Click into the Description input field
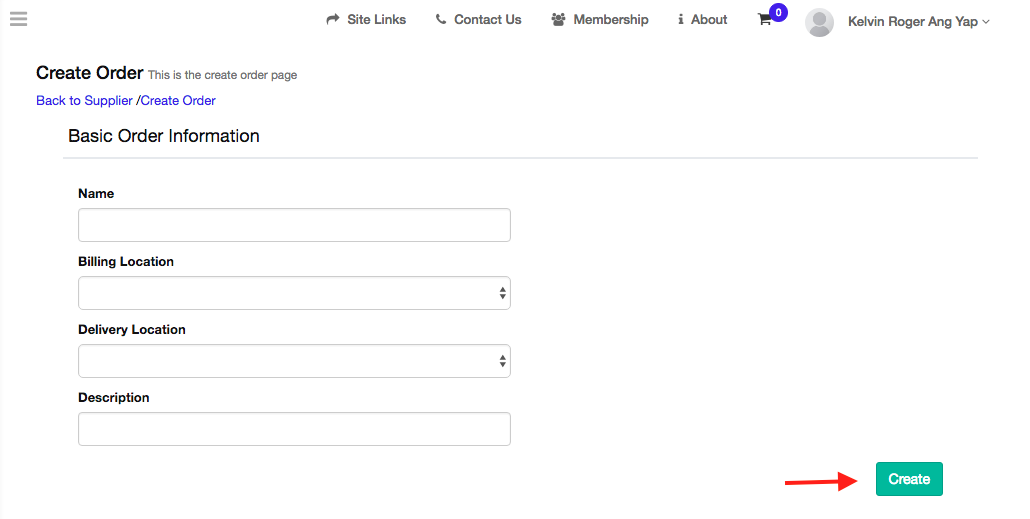The height and width of the screenshot is (519, 1030). point(294,429)
